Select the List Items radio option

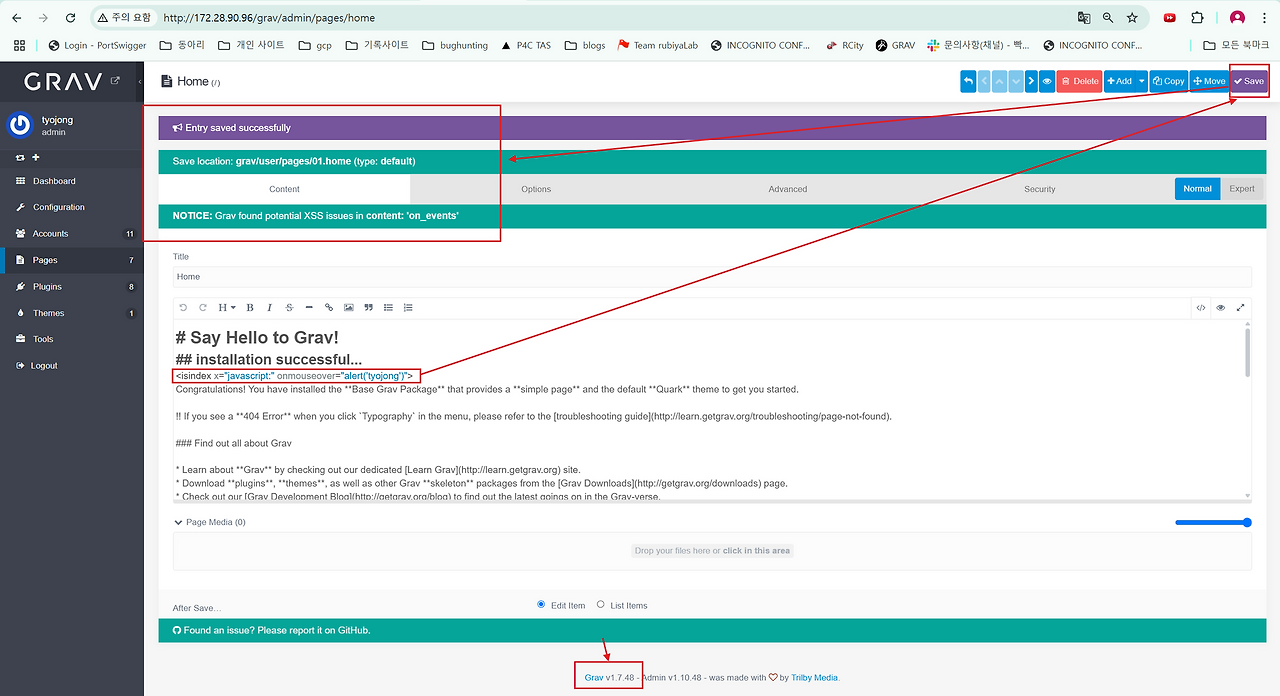click(x=600, y=604)
